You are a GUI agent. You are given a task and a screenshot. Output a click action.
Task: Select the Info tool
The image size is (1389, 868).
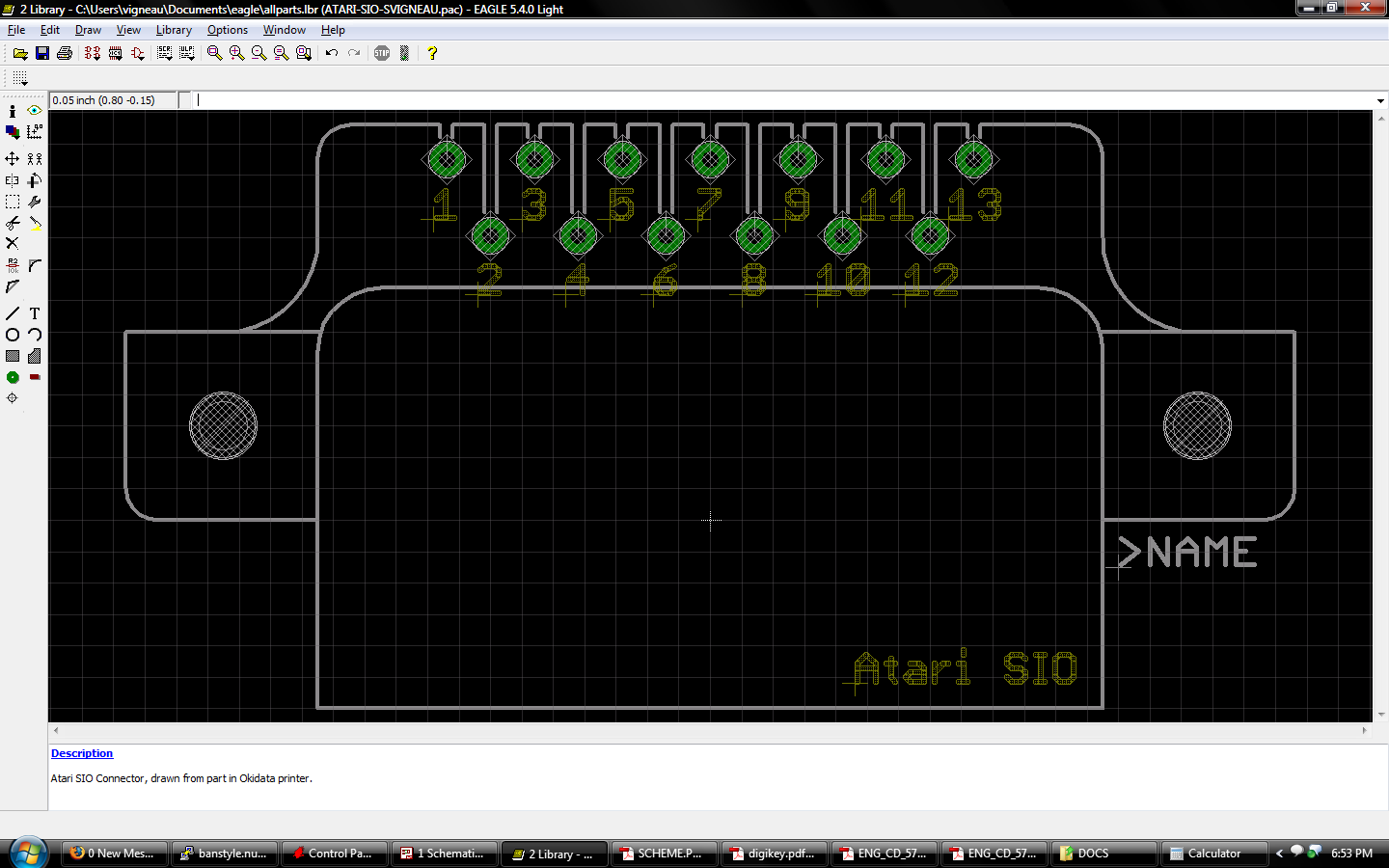tap(13, 111)
